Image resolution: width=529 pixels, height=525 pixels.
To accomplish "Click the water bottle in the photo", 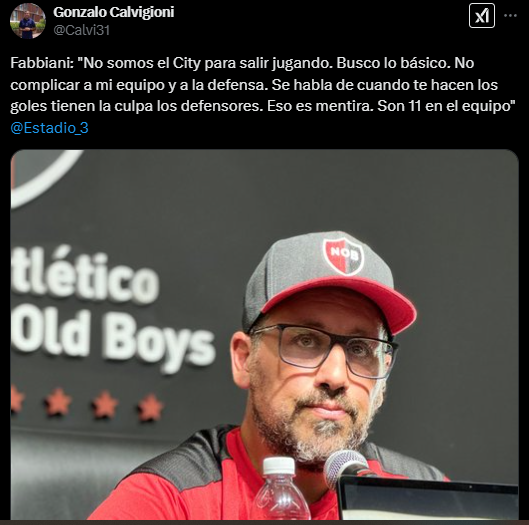I will point(281,489).
